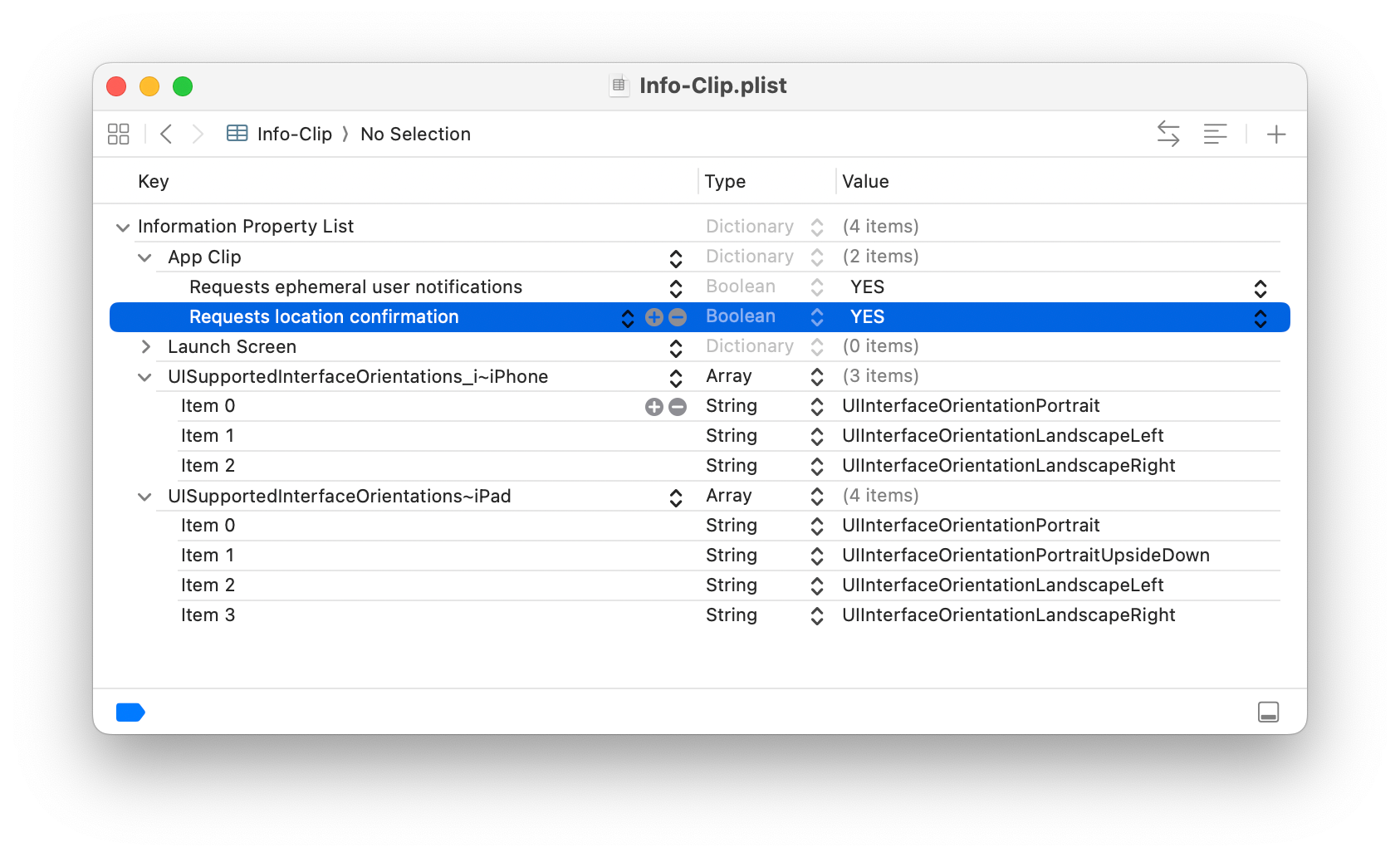Change the iPhone orientations Array type

[817, 377]
